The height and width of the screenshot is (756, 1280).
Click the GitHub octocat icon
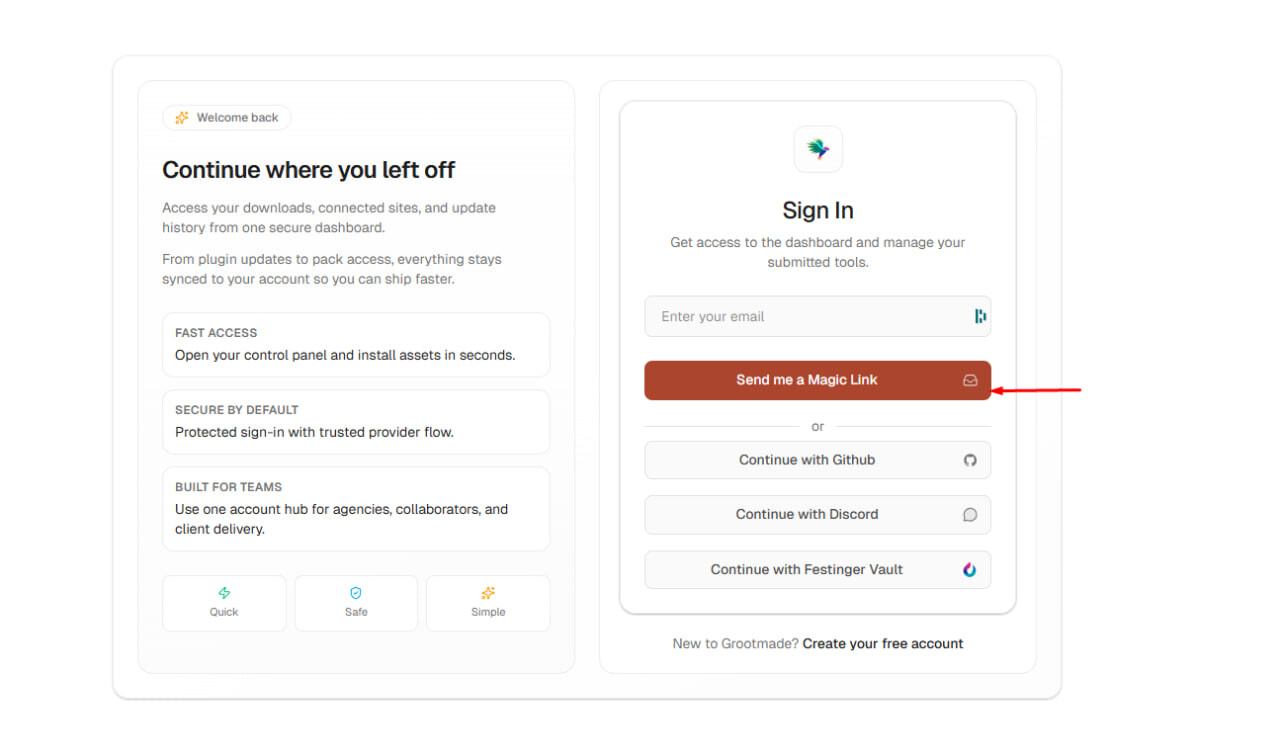pos(970,460)
